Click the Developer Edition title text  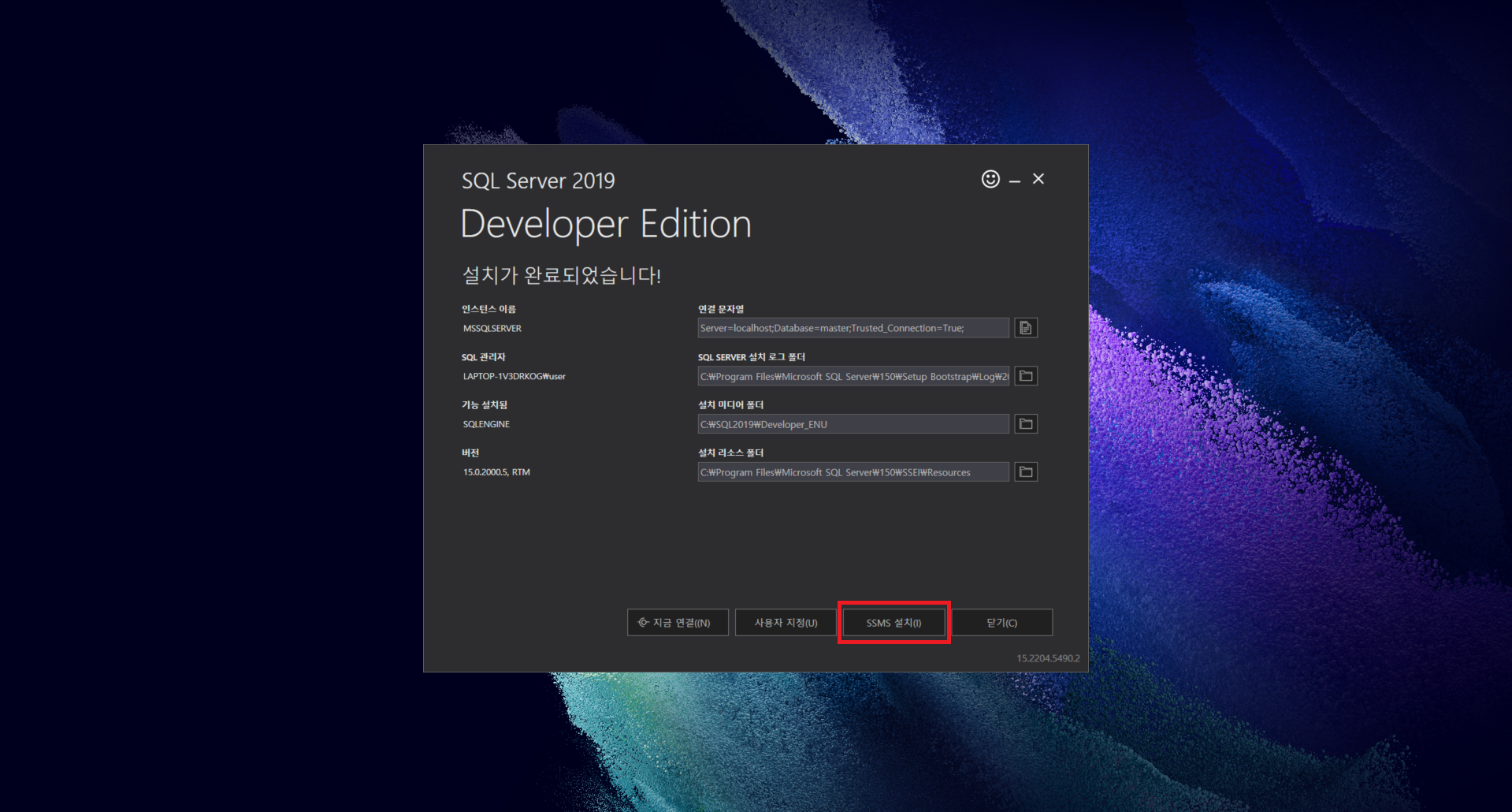tap(606, 225)
